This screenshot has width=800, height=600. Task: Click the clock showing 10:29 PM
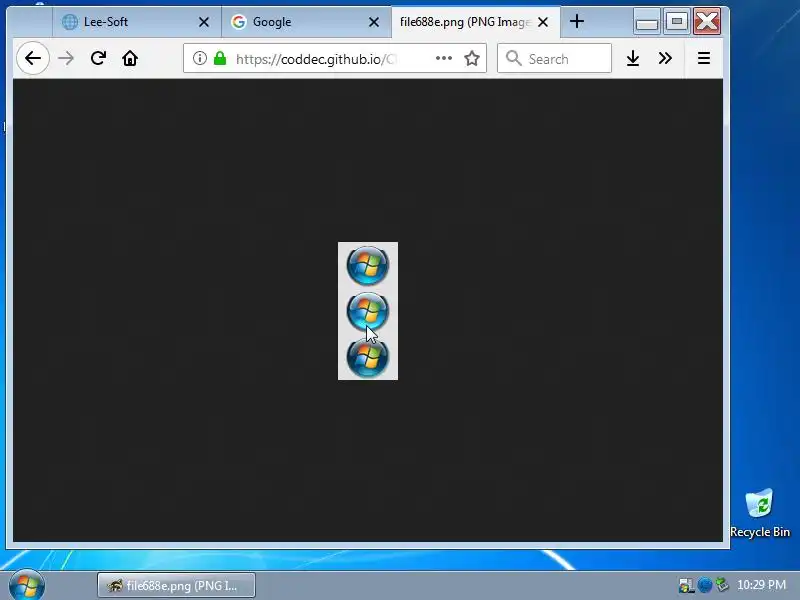click(x=761, y=585)
